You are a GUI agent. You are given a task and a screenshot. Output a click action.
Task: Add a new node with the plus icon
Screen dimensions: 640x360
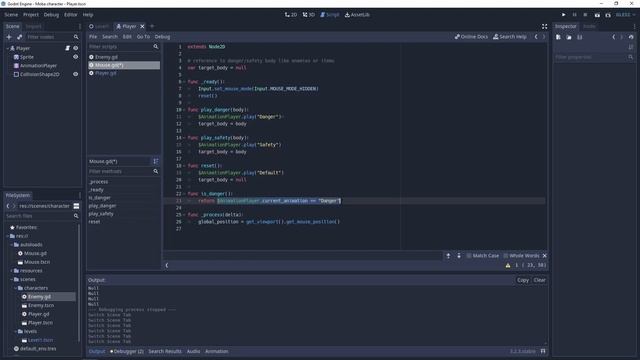pos(9,37)
